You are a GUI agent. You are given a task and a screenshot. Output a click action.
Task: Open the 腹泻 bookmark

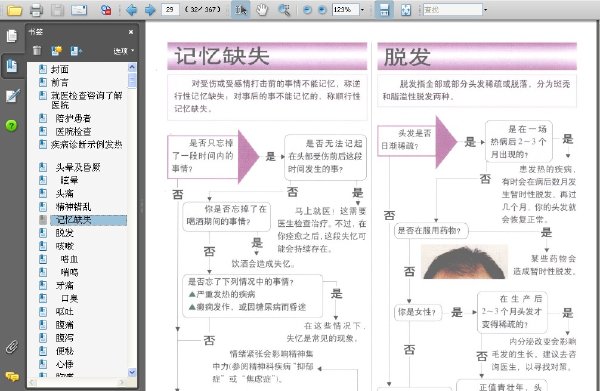point(65,337)
